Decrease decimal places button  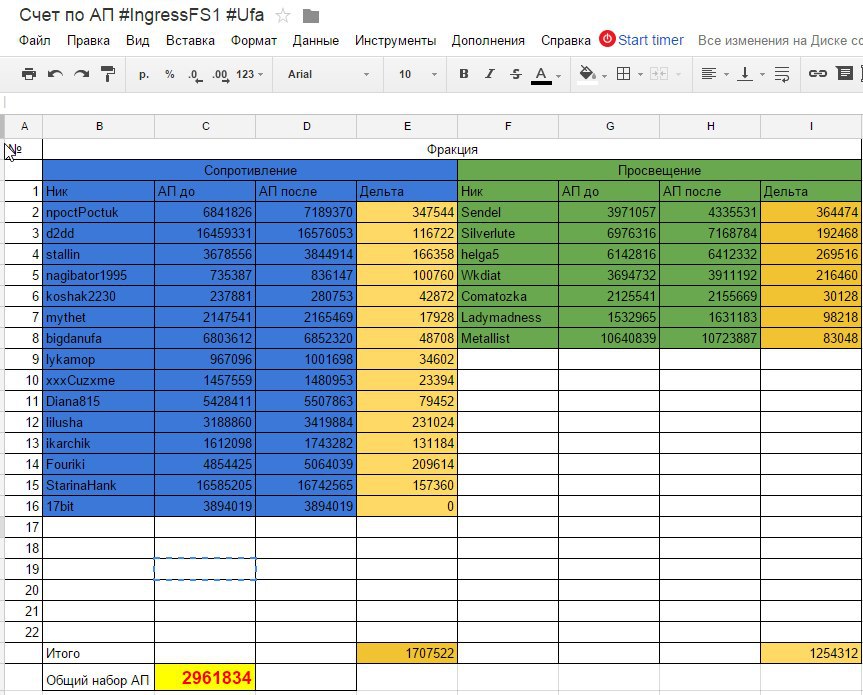[195, 75]
